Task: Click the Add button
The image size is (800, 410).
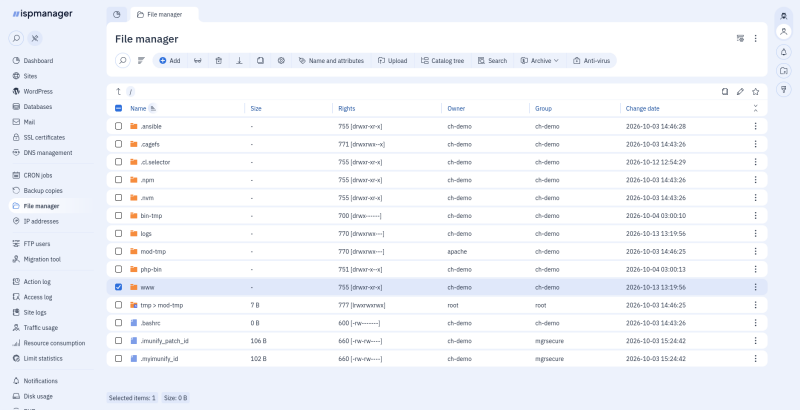Action: tap(169, 61)
